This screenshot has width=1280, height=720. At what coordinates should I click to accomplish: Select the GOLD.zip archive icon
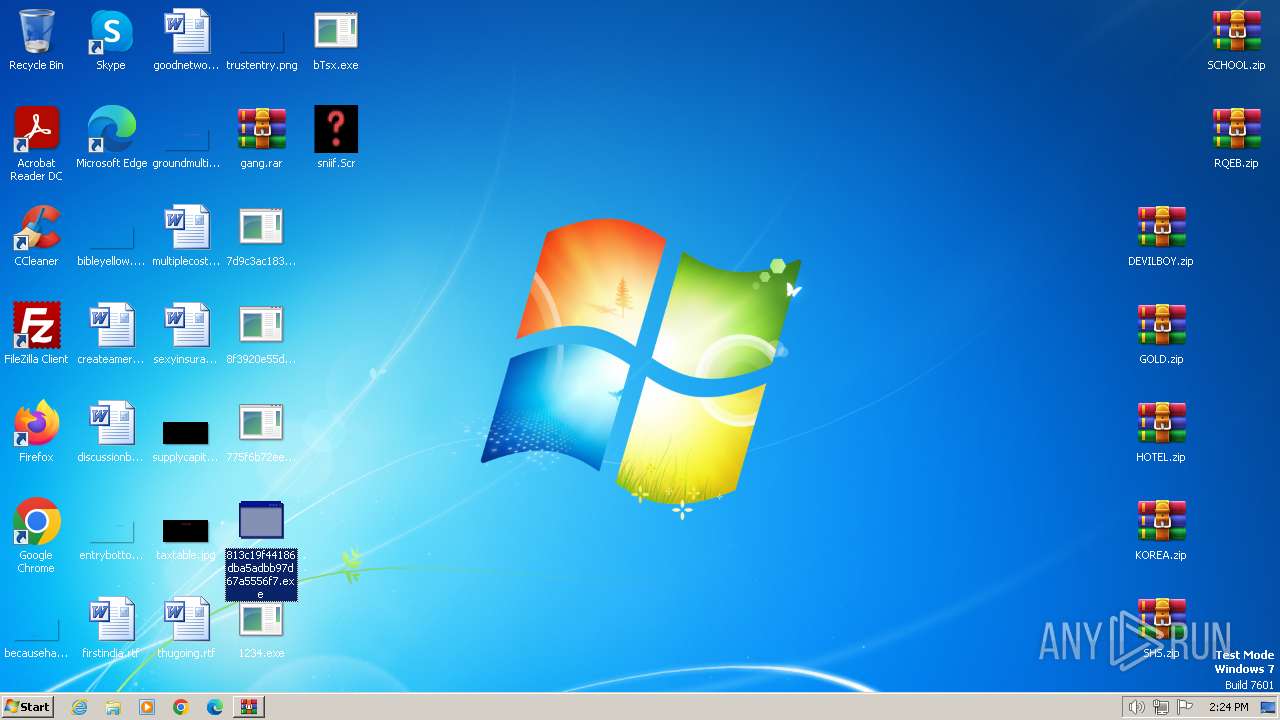coord(1161,326)
